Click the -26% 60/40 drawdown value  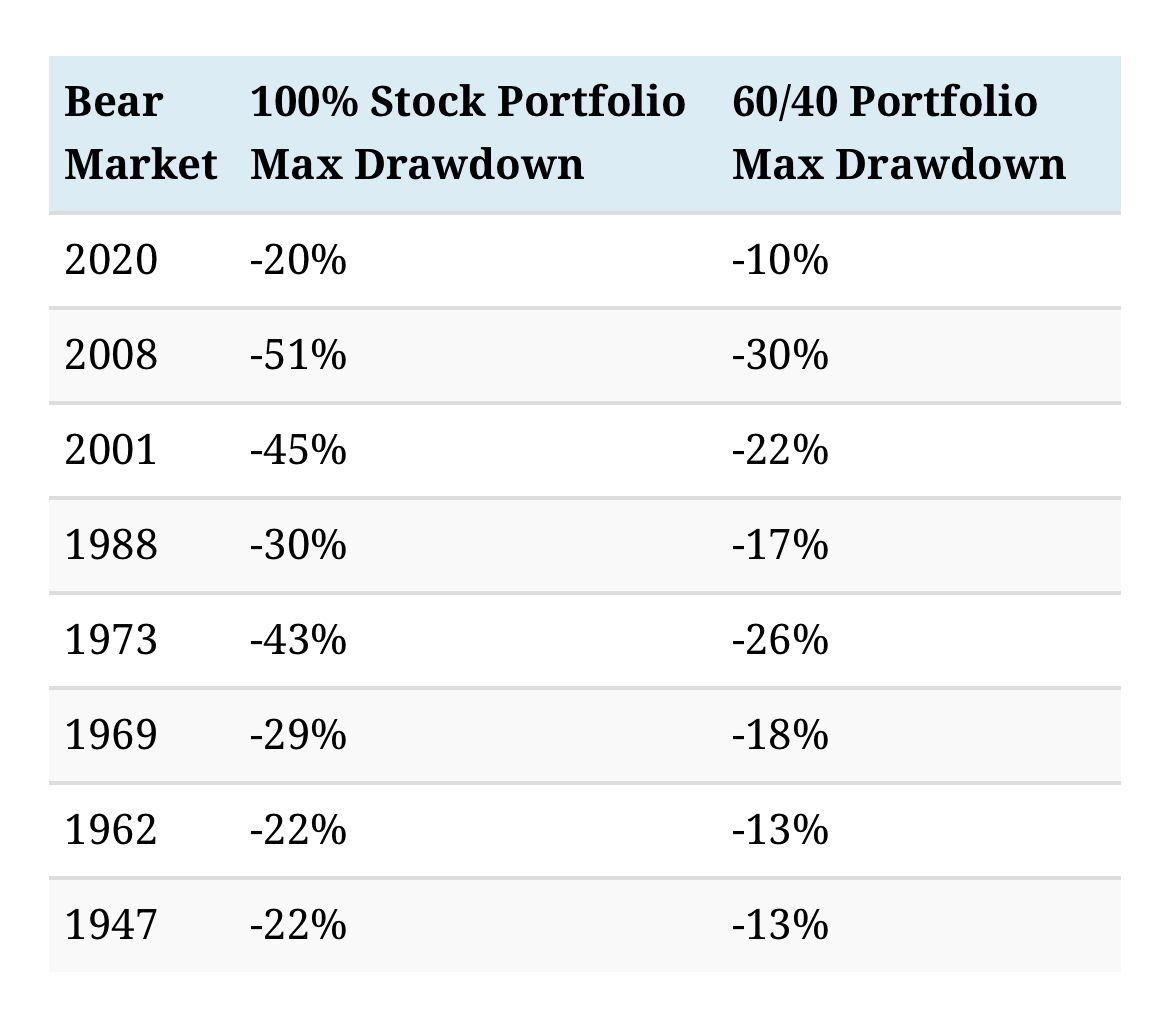click(x=780, y=640)
